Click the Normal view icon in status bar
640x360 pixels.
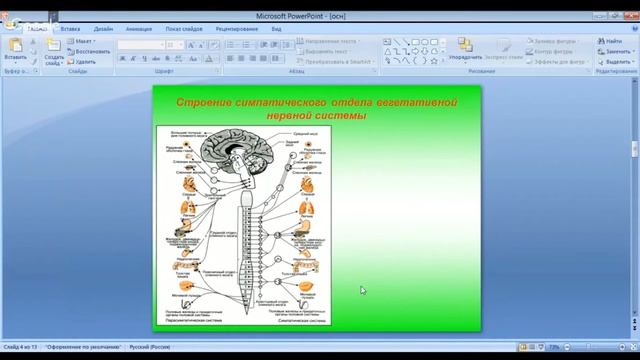[523, 347]
